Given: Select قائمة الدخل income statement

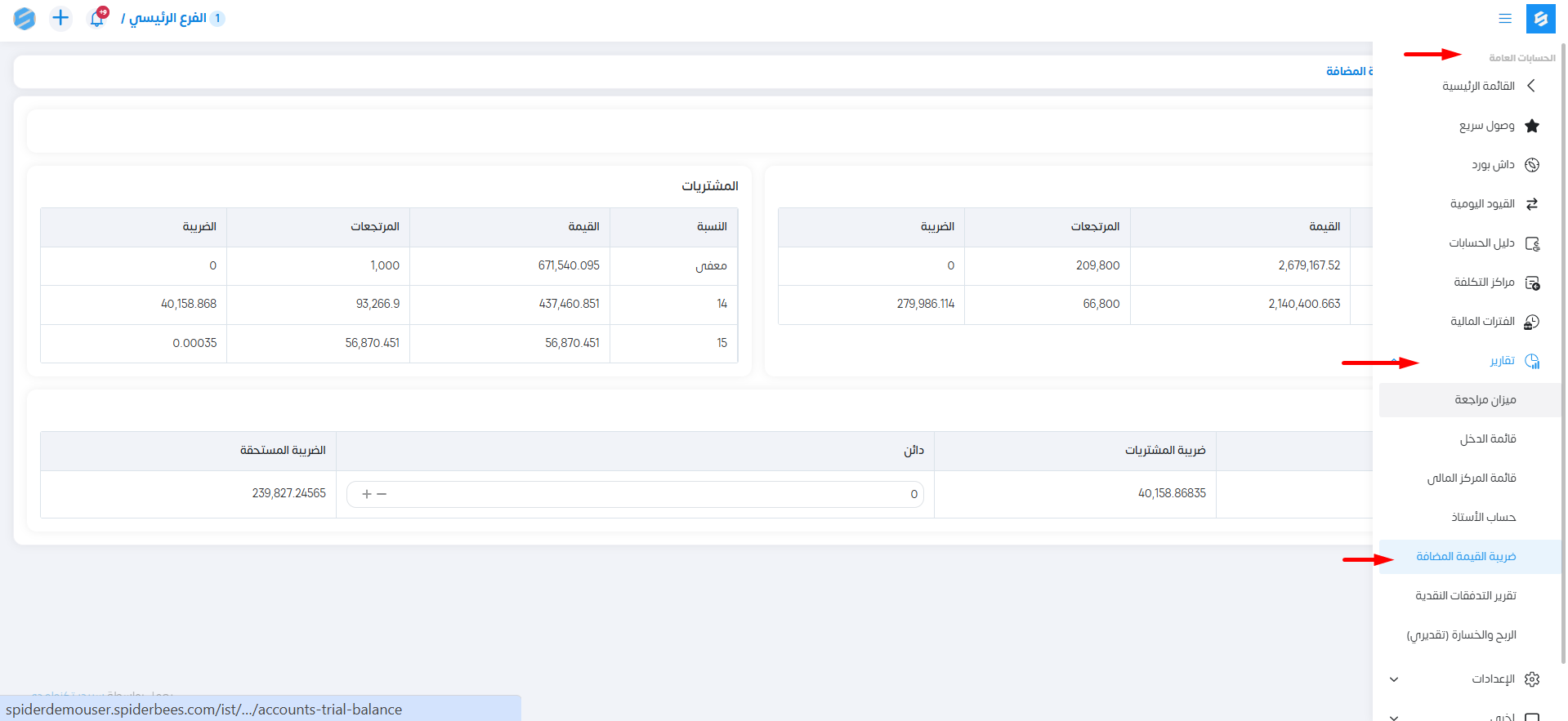Looking at the screenshot, I should tap(1488, 439).
